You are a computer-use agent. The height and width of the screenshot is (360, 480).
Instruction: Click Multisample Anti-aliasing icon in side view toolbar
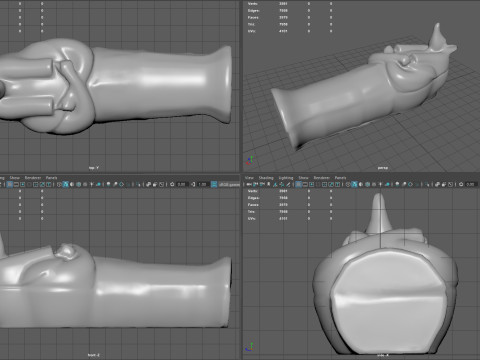tap(411, 184)
